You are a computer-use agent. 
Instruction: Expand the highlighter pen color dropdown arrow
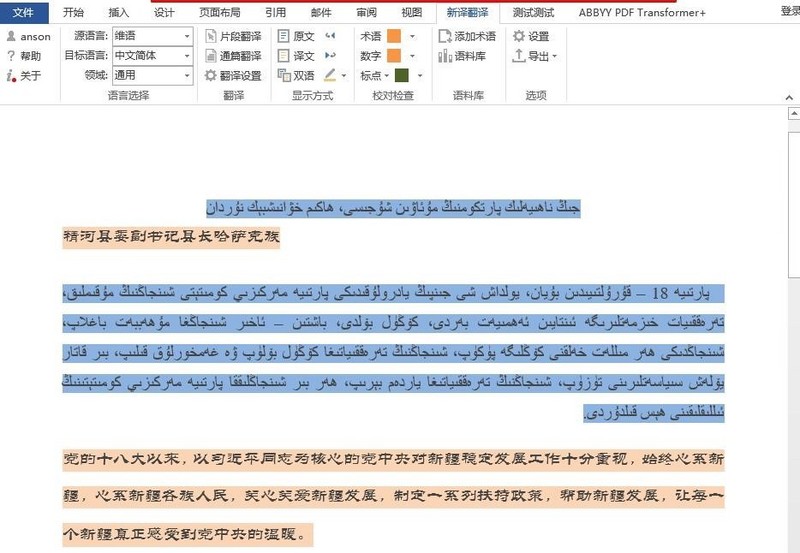(x=344, y=76)
